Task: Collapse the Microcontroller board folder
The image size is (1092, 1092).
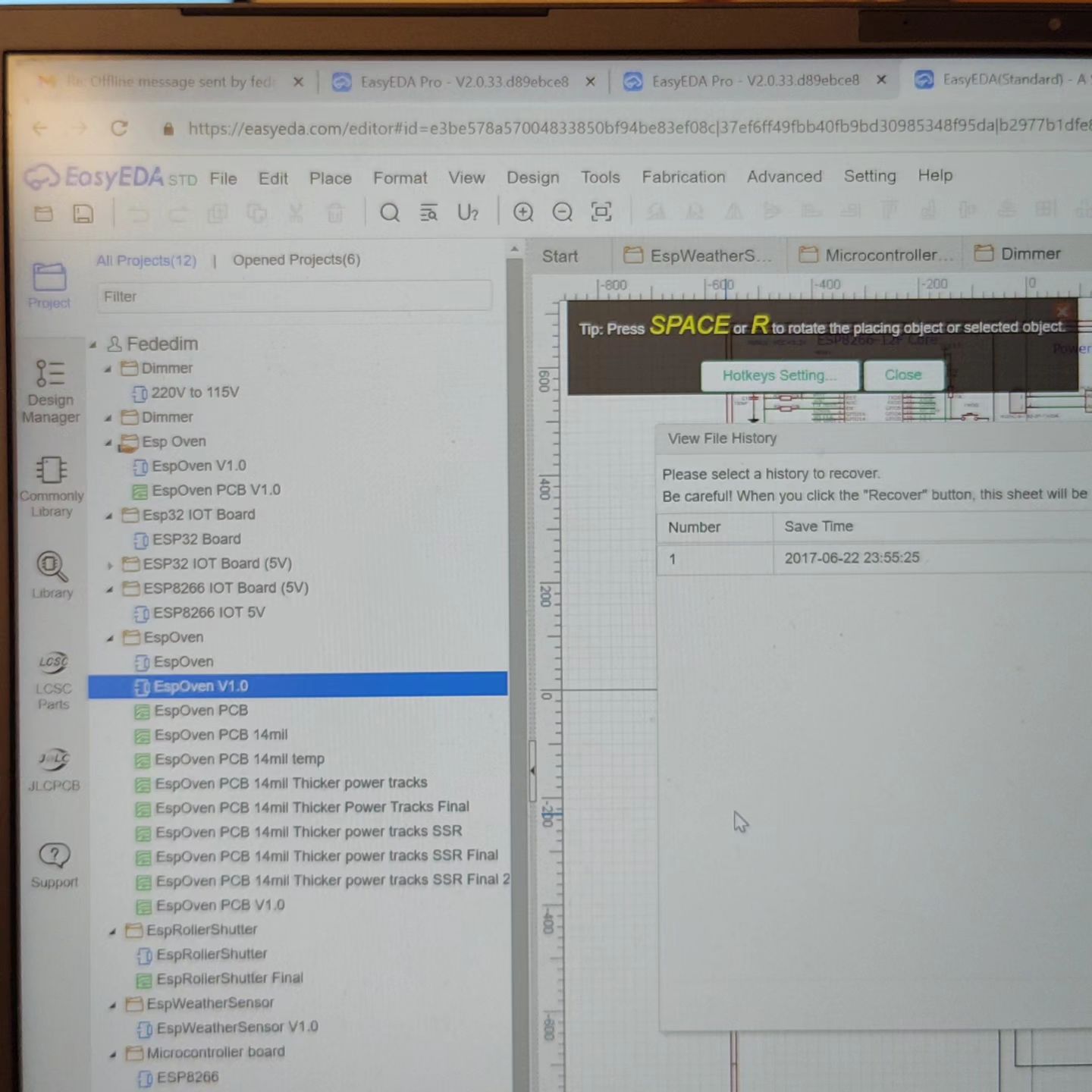Action: (113, 1054)
